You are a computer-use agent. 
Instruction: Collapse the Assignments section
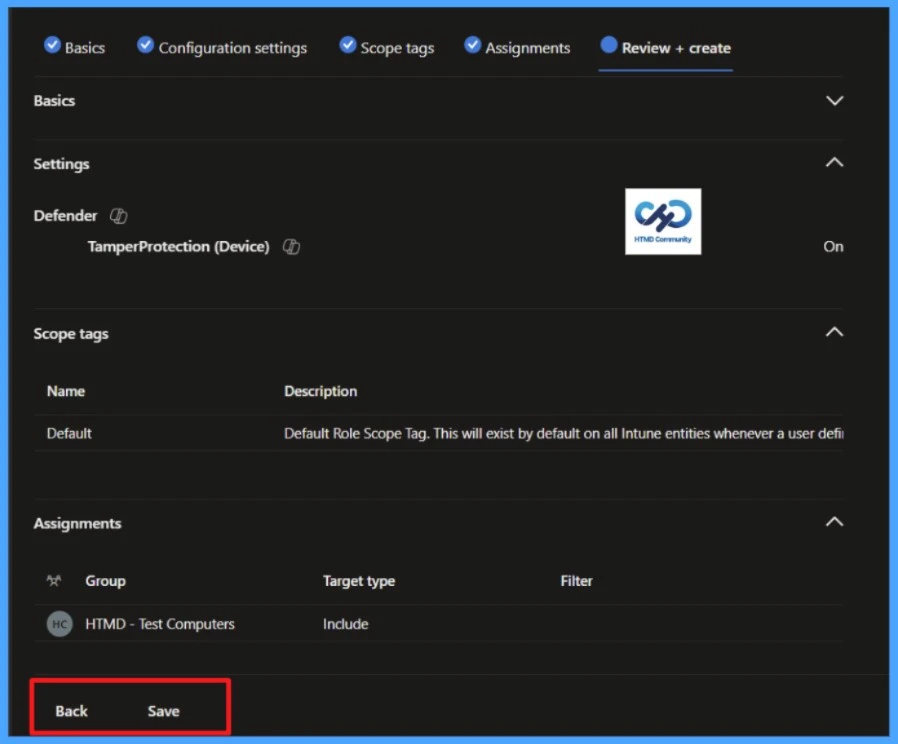[834, 521]
